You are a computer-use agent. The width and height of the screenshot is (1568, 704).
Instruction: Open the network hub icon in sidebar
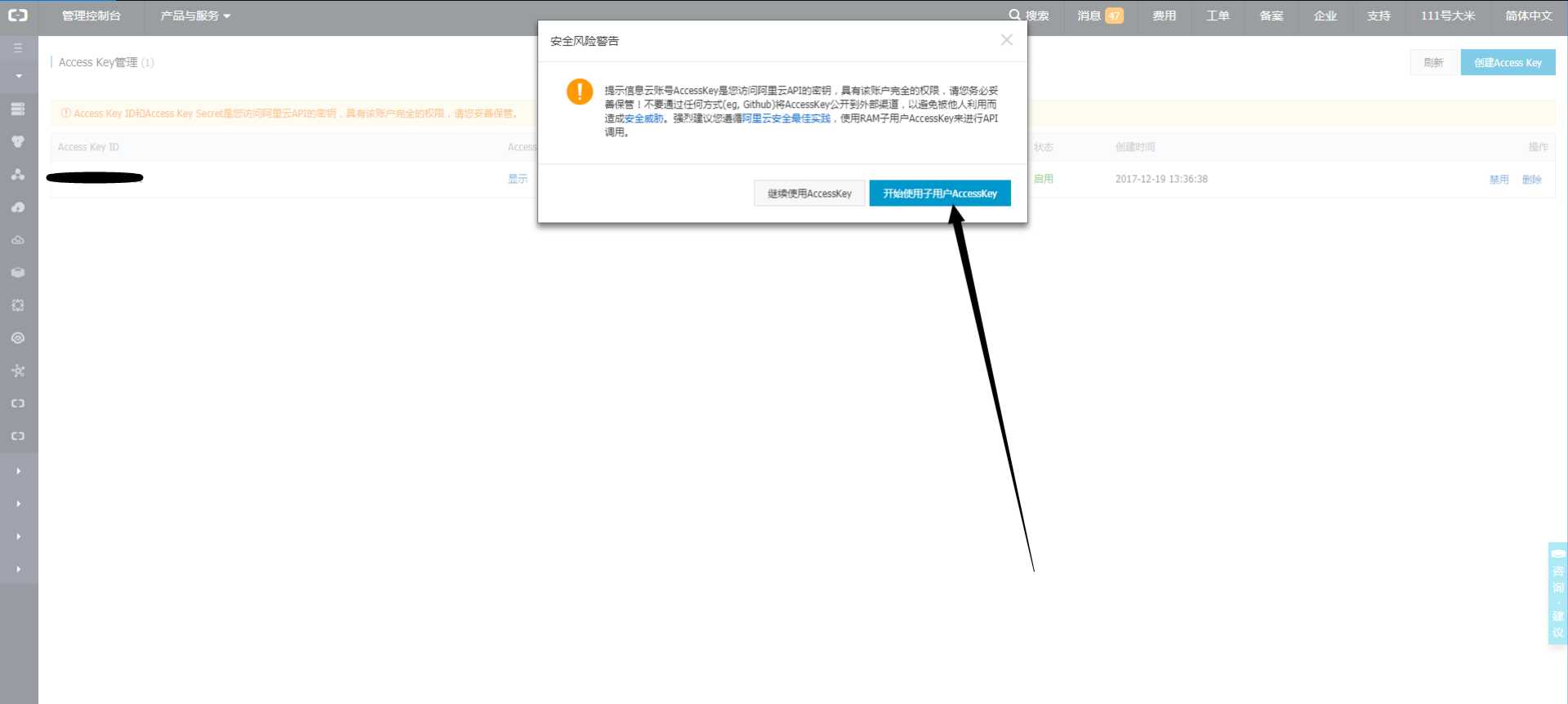point(18,371)
